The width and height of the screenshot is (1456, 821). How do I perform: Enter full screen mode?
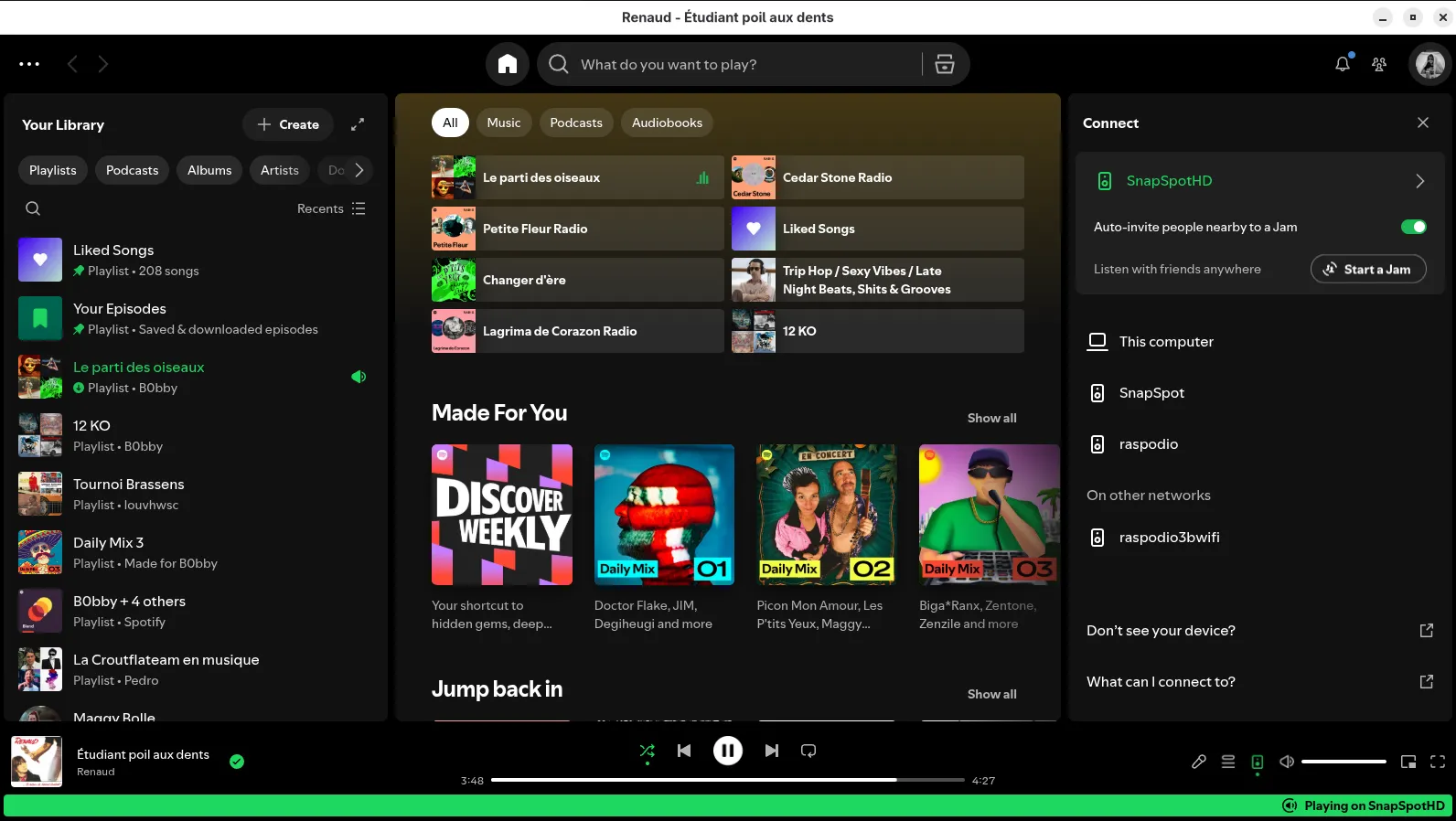(x=1438, y=762)
